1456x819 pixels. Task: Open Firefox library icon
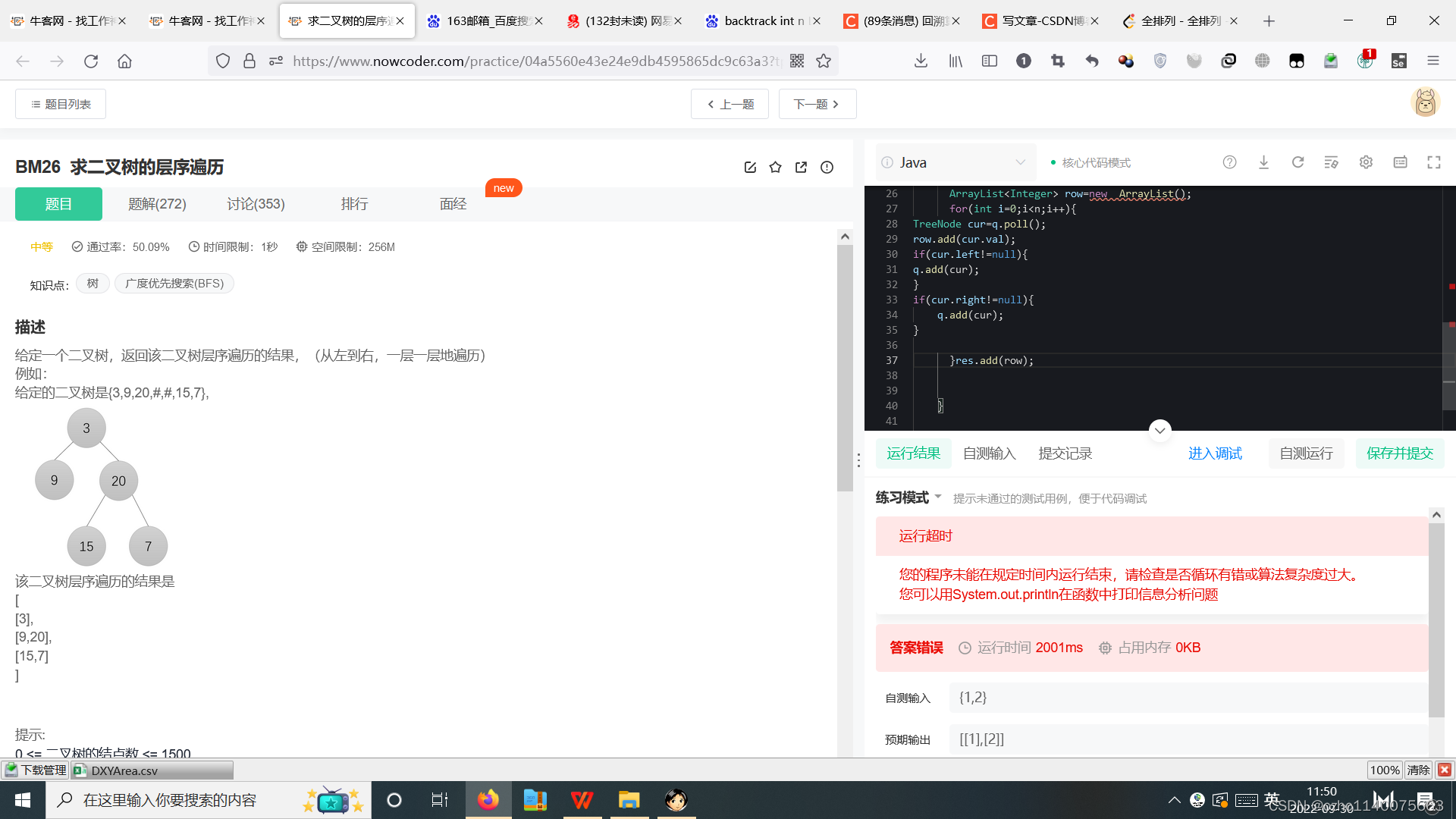tap(955, 61)
